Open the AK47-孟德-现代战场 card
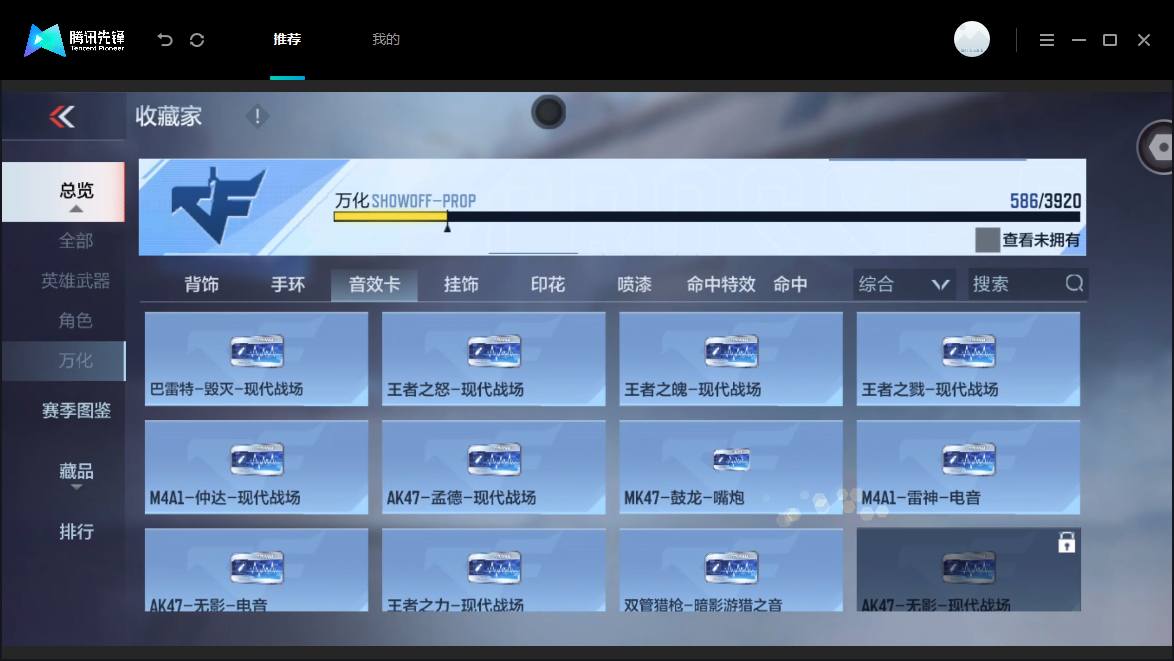The image size is (1174, 661). [493, 467]
